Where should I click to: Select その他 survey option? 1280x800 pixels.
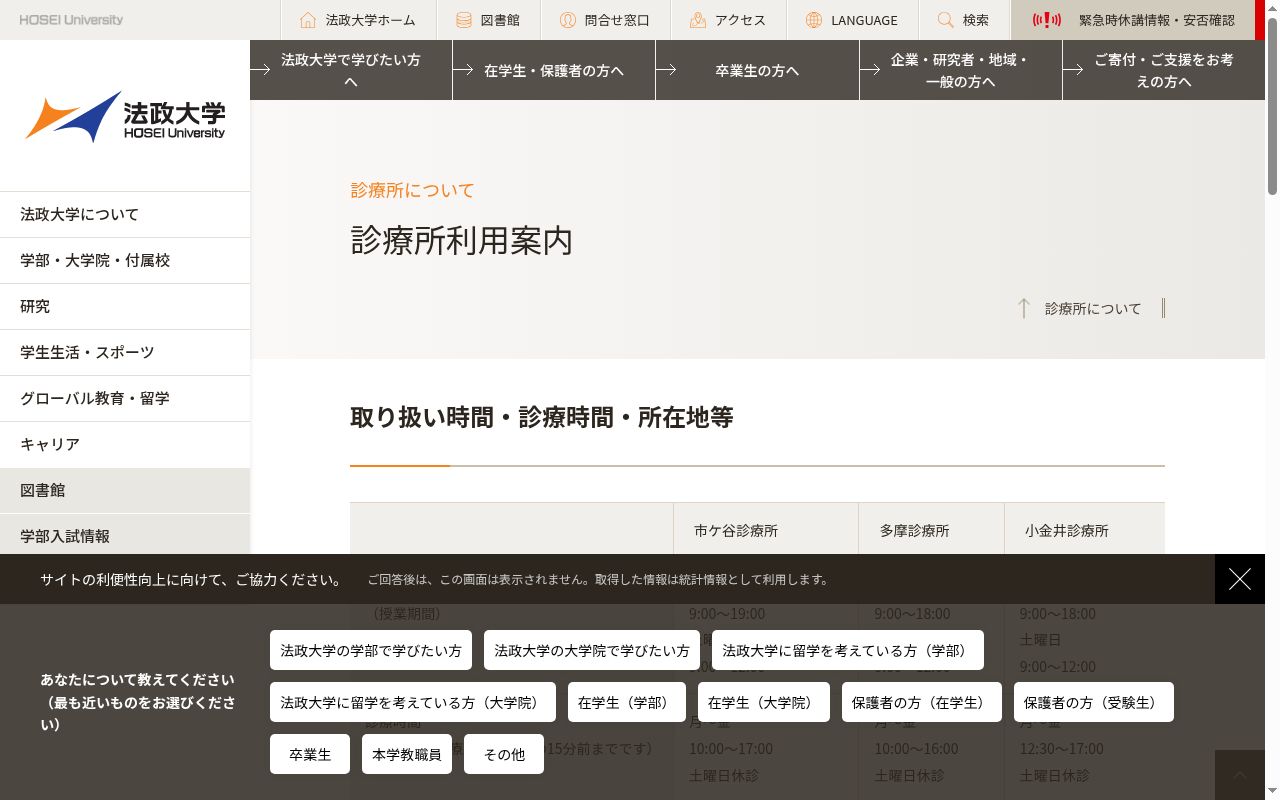point(504,754)
